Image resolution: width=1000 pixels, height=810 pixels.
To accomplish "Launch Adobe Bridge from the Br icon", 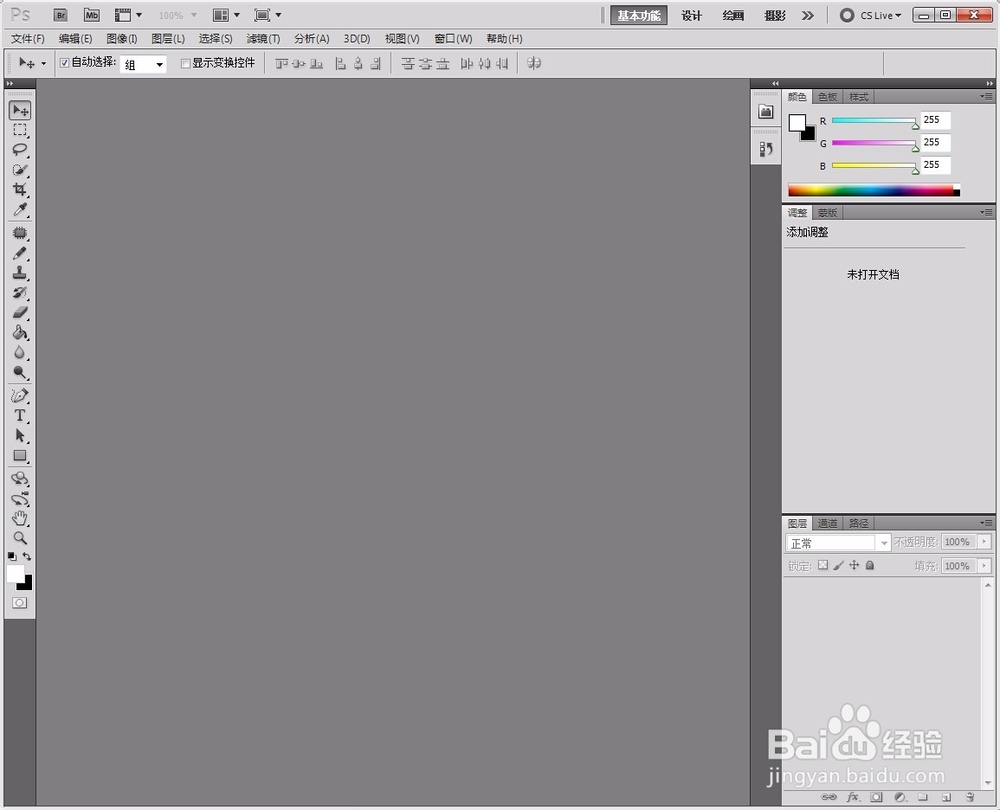I will point(61,15).
